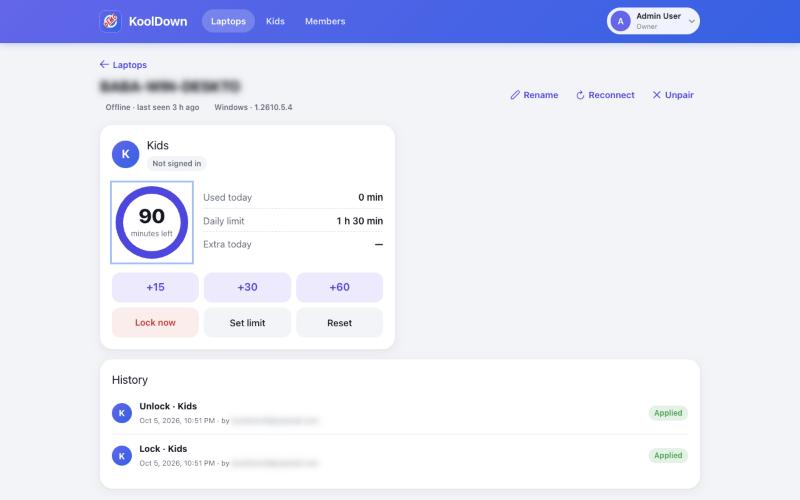Add 15 extra minutes with +15
Viewport: 800px width, 500px height.
point(155,287)
